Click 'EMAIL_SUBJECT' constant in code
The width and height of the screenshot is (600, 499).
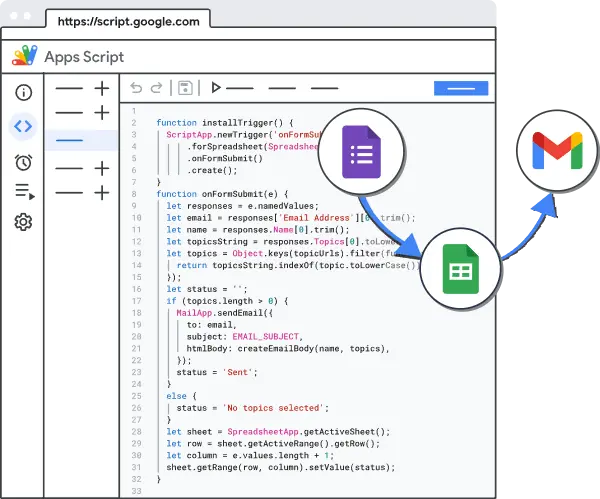tap(266, 337)
